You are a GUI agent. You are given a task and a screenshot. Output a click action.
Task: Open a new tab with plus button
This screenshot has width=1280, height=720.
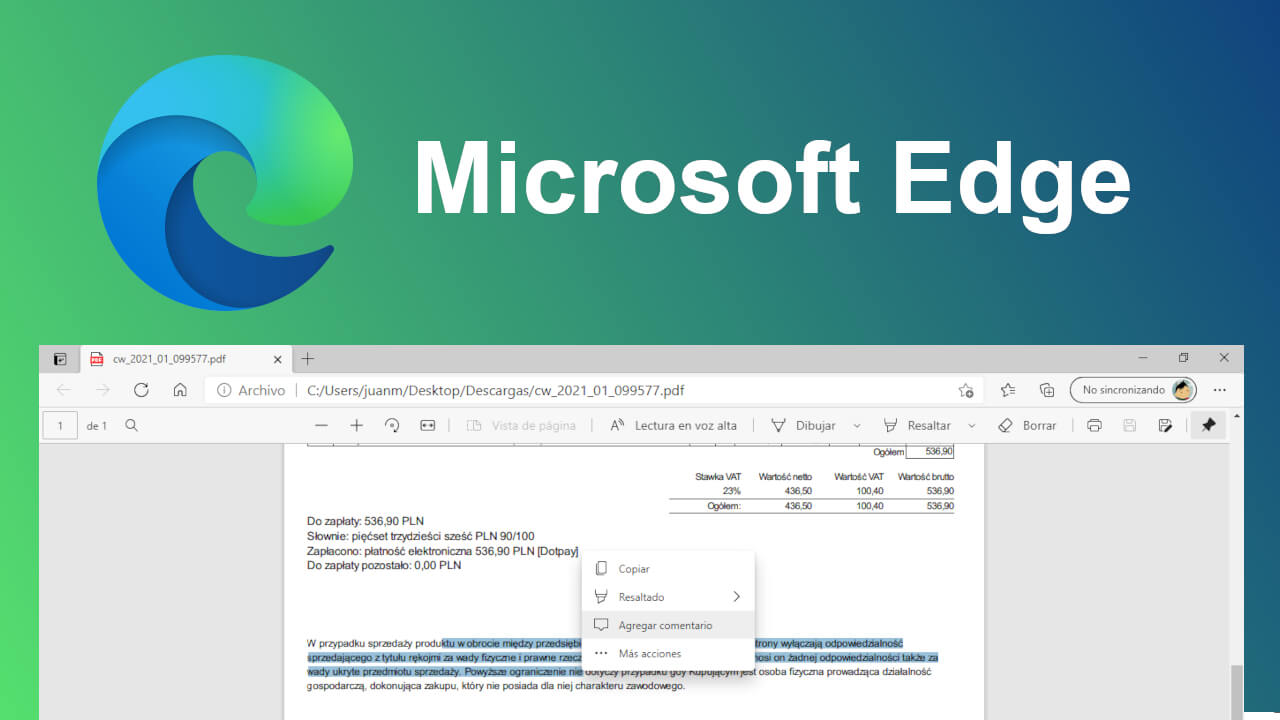pos(308,359)
